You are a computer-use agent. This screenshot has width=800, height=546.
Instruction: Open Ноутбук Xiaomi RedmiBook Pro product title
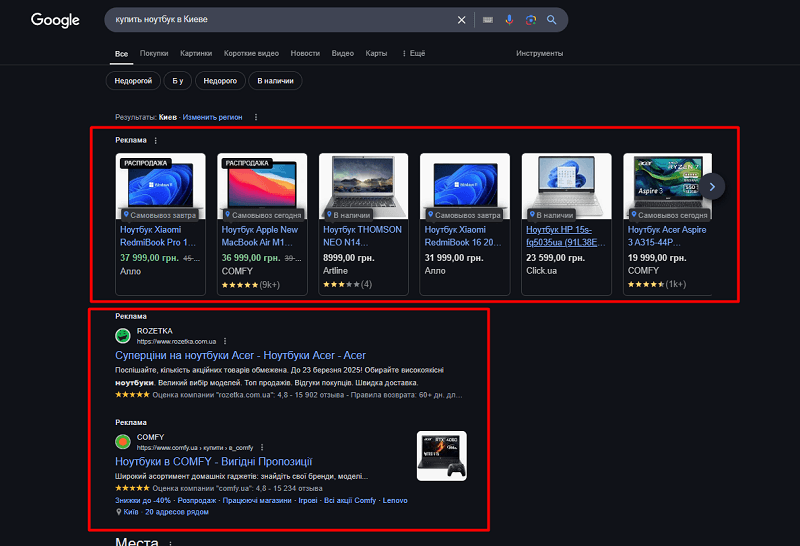coord(158,236)
